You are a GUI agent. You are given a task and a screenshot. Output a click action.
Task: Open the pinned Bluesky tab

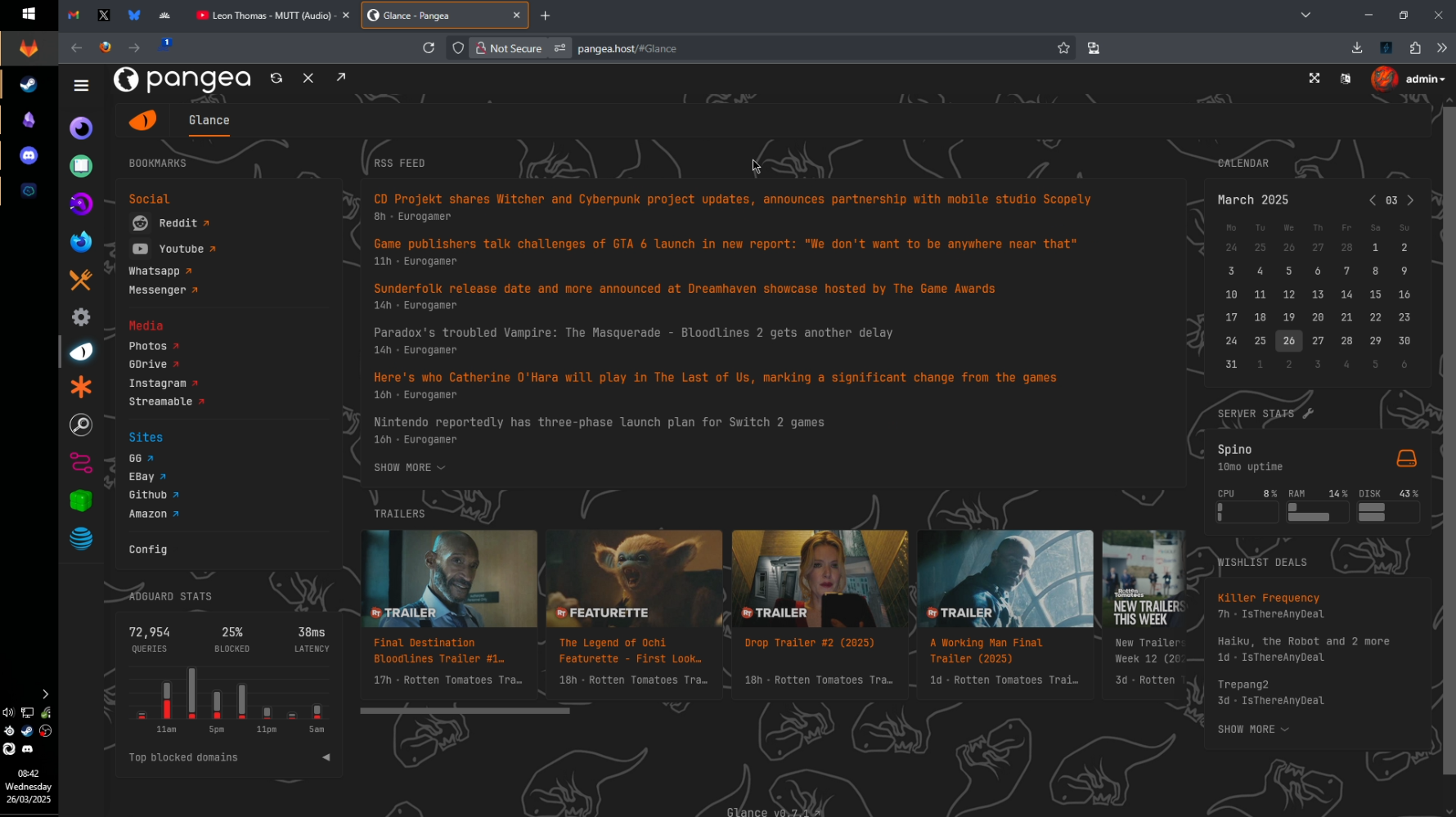tap(134, 16)
